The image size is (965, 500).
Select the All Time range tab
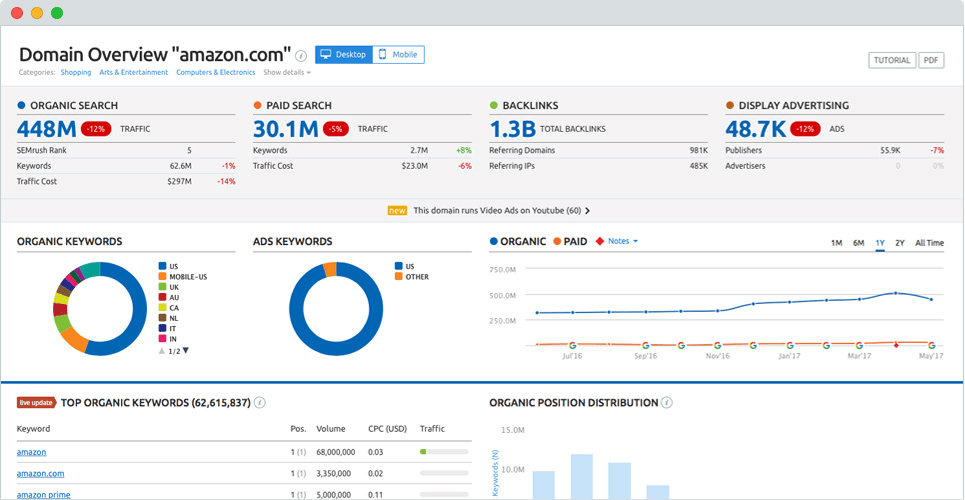click(929, 243)
